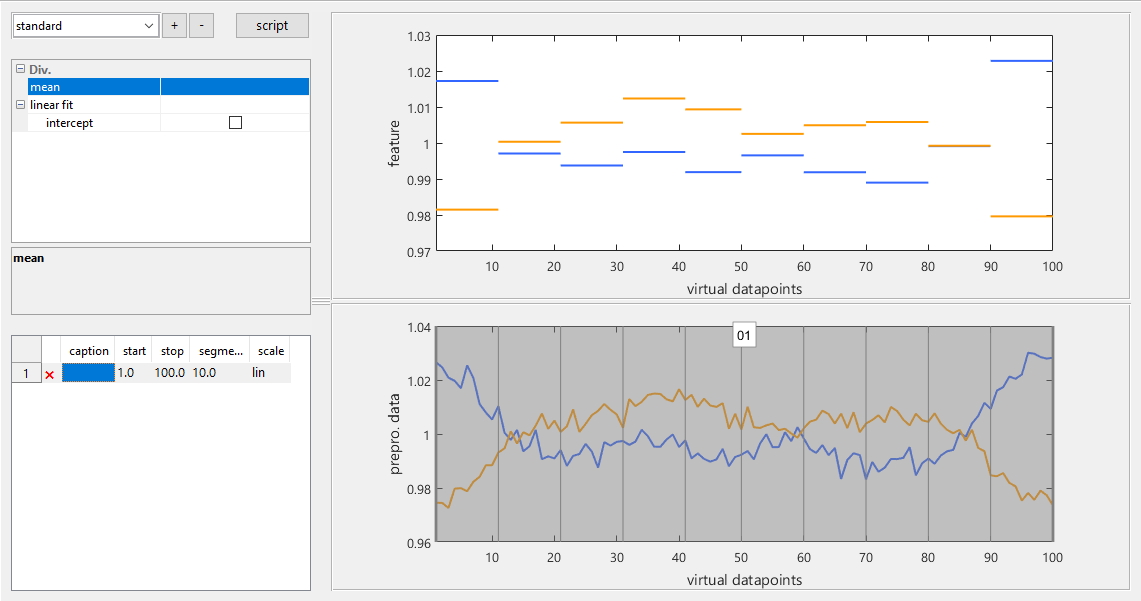
Task: Select the mean item in the tree
Action: 45,87
